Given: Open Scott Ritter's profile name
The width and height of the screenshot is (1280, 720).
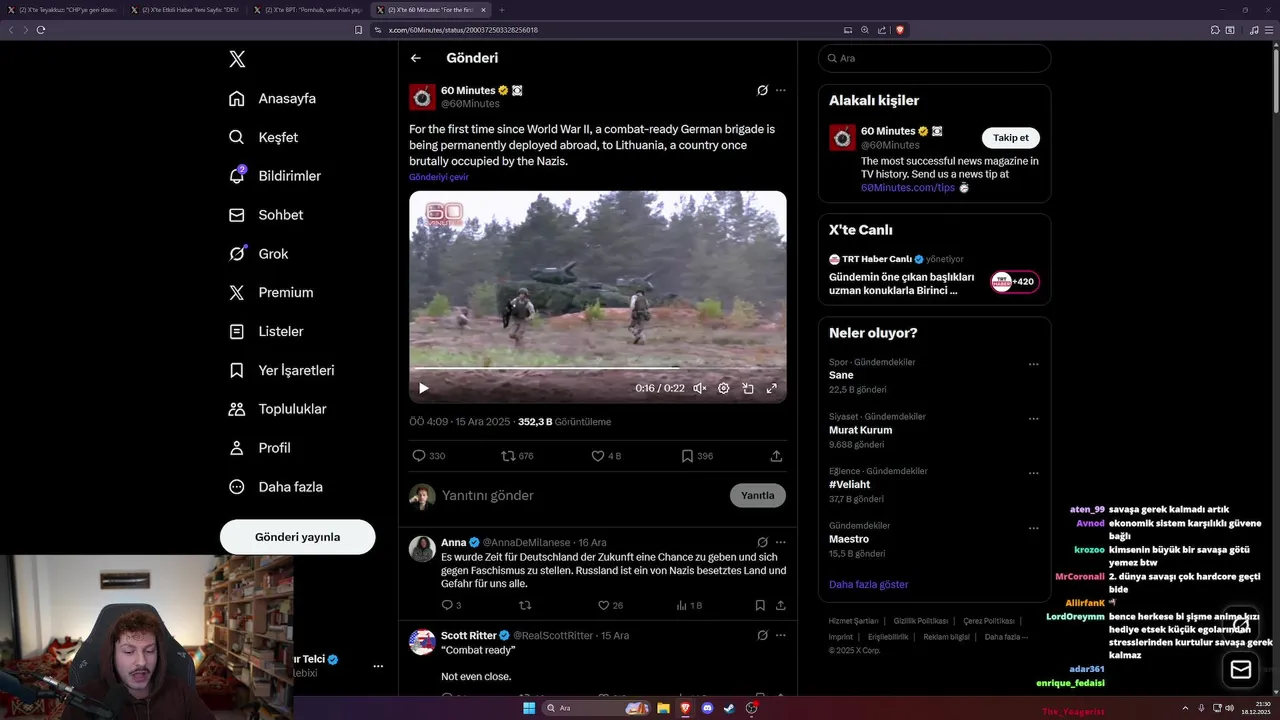Looking at the screenshot, I should 469,636.
